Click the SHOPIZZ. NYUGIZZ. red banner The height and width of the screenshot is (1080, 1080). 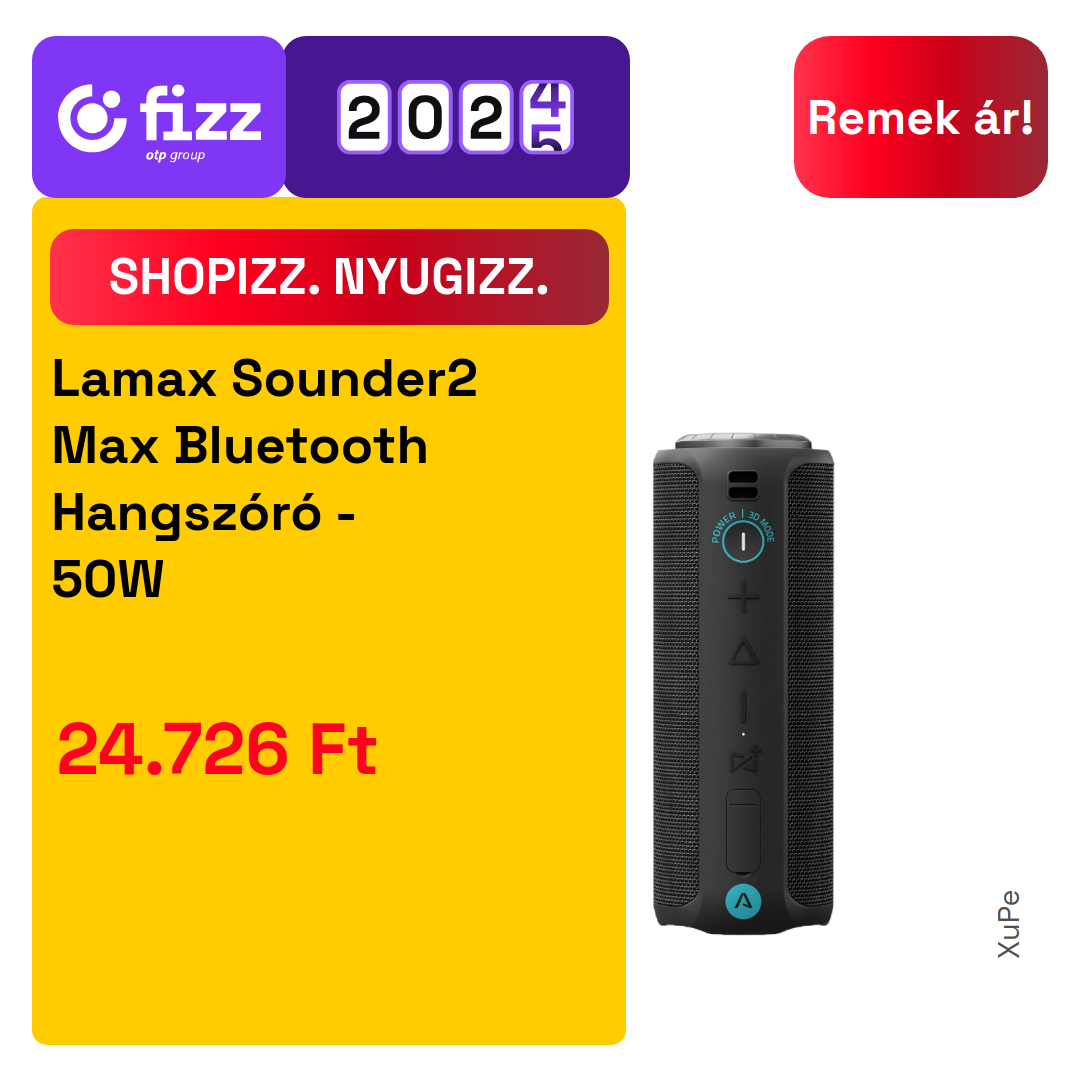tap(329, 277)
